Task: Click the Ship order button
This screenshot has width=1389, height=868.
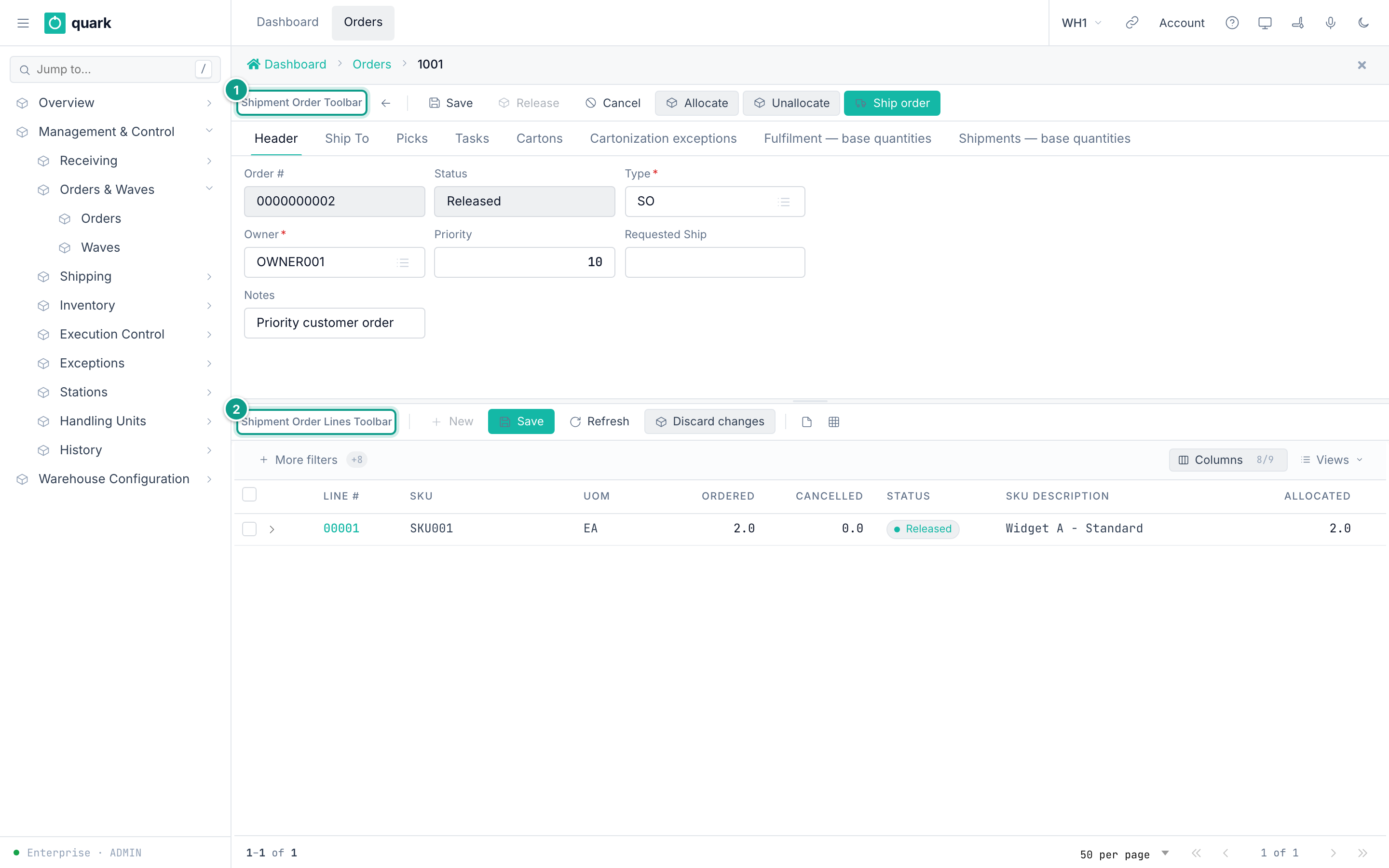Action: pyautogui.click(x=892, y=103)
